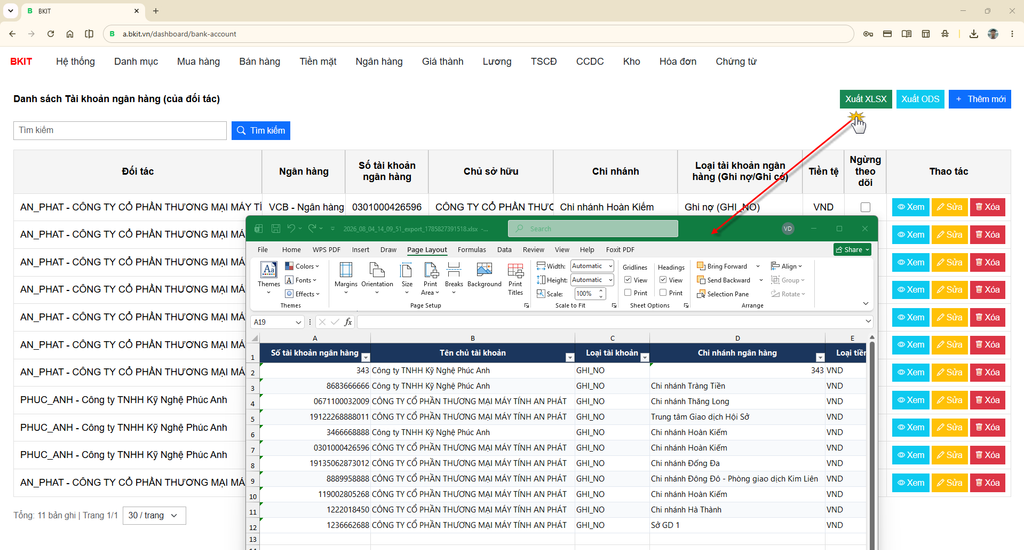
Task: Click the browser payment card icon
Action: pos(887,34)
